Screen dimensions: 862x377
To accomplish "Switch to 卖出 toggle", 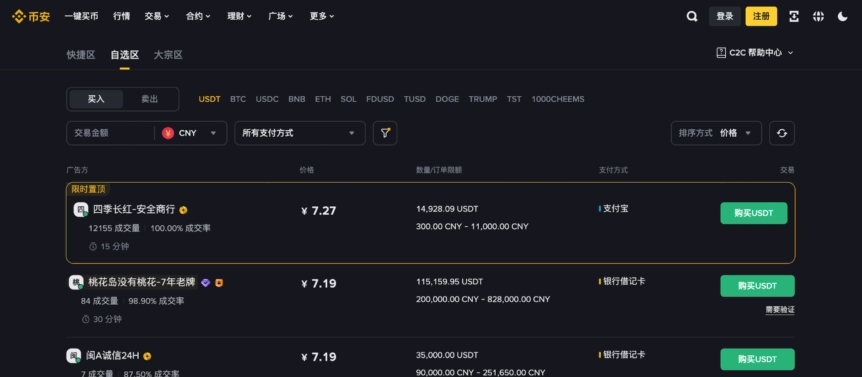I will click(150, 99).
